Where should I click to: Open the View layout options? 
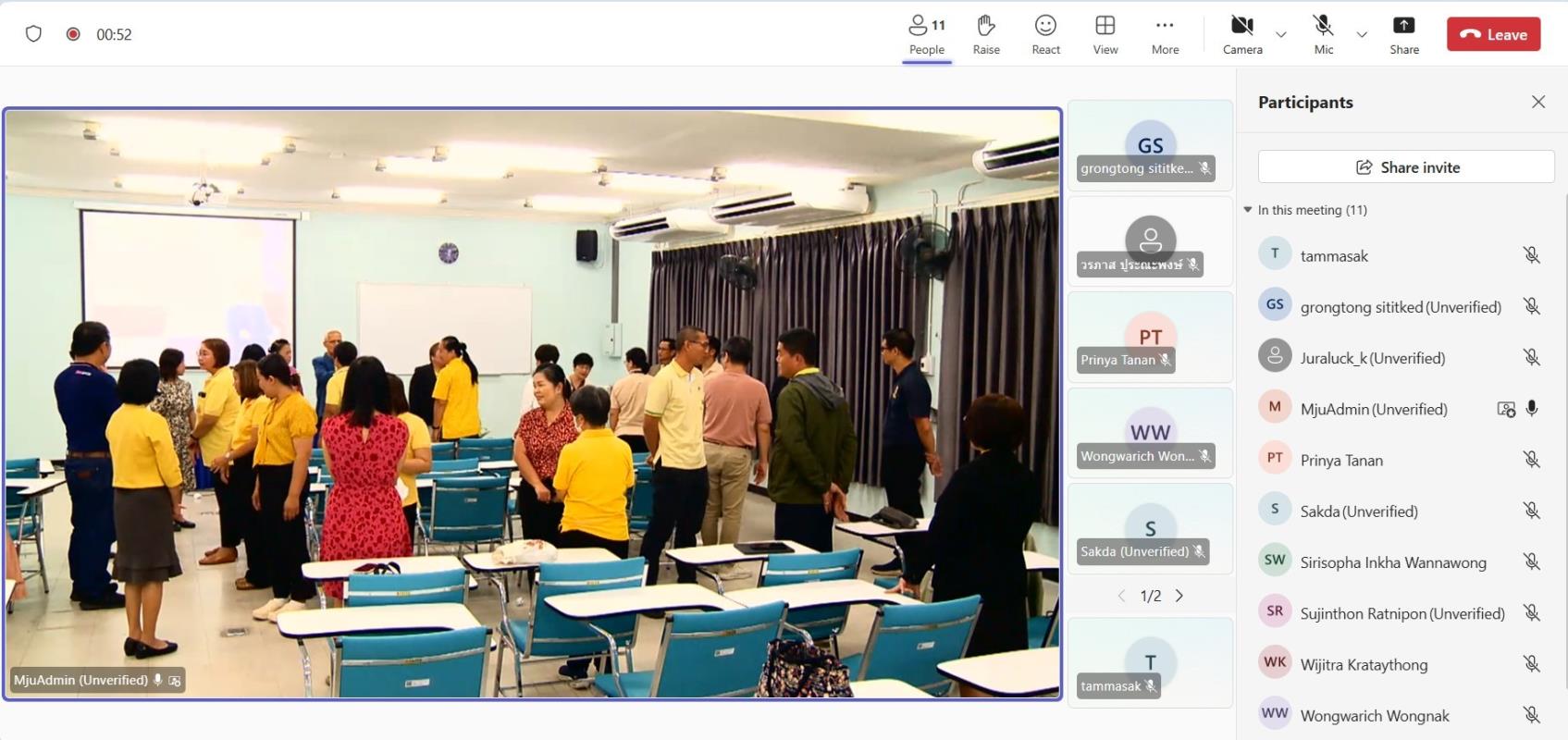[x=1105, y=34]
